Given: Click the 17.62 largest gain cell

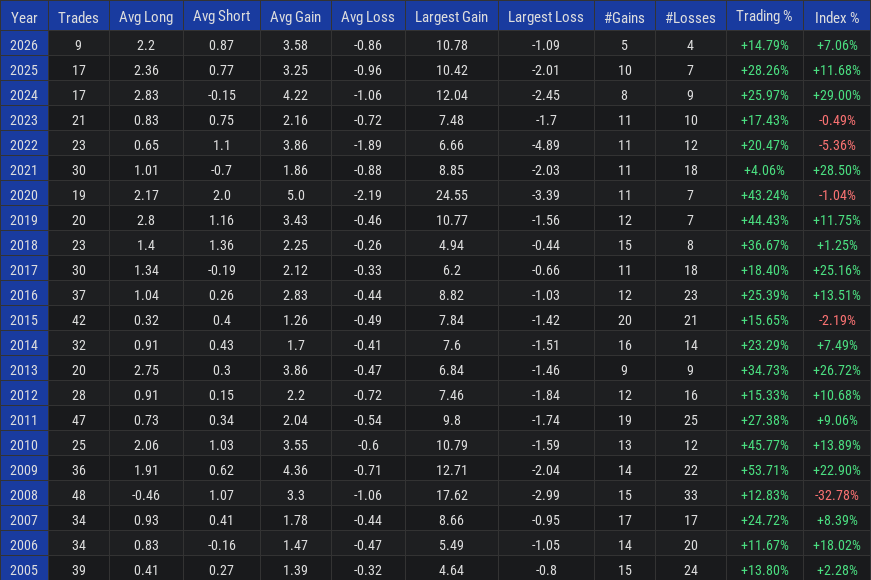Looking at the screenshot, I should tap(452, 495).
